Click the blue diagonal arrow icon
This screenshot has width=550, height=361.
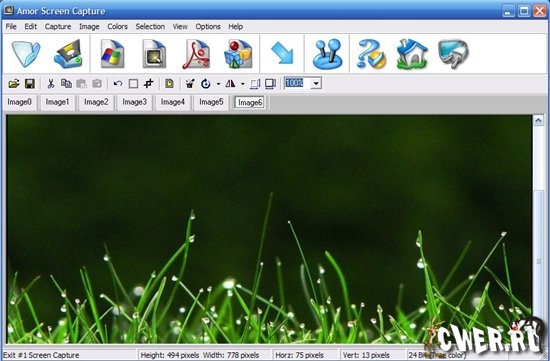(x=282, y=53)
